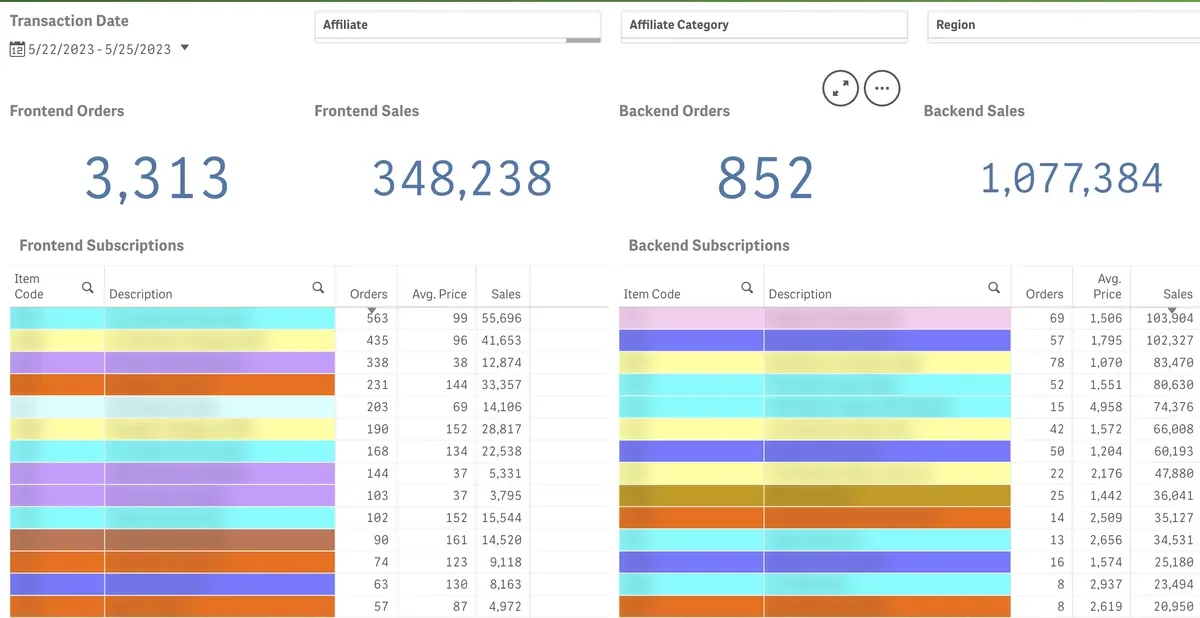
Task: Click Frontend orders cell 203
Action: (376, 406)
